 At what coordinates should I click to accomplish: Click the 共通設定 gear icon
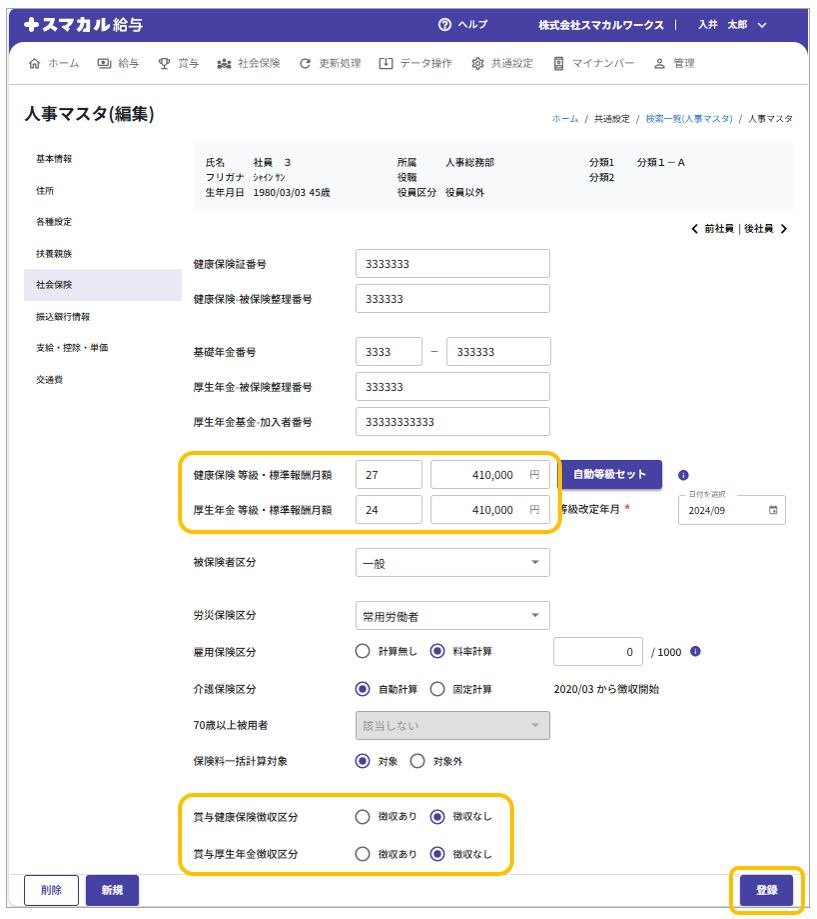(477, 63)
